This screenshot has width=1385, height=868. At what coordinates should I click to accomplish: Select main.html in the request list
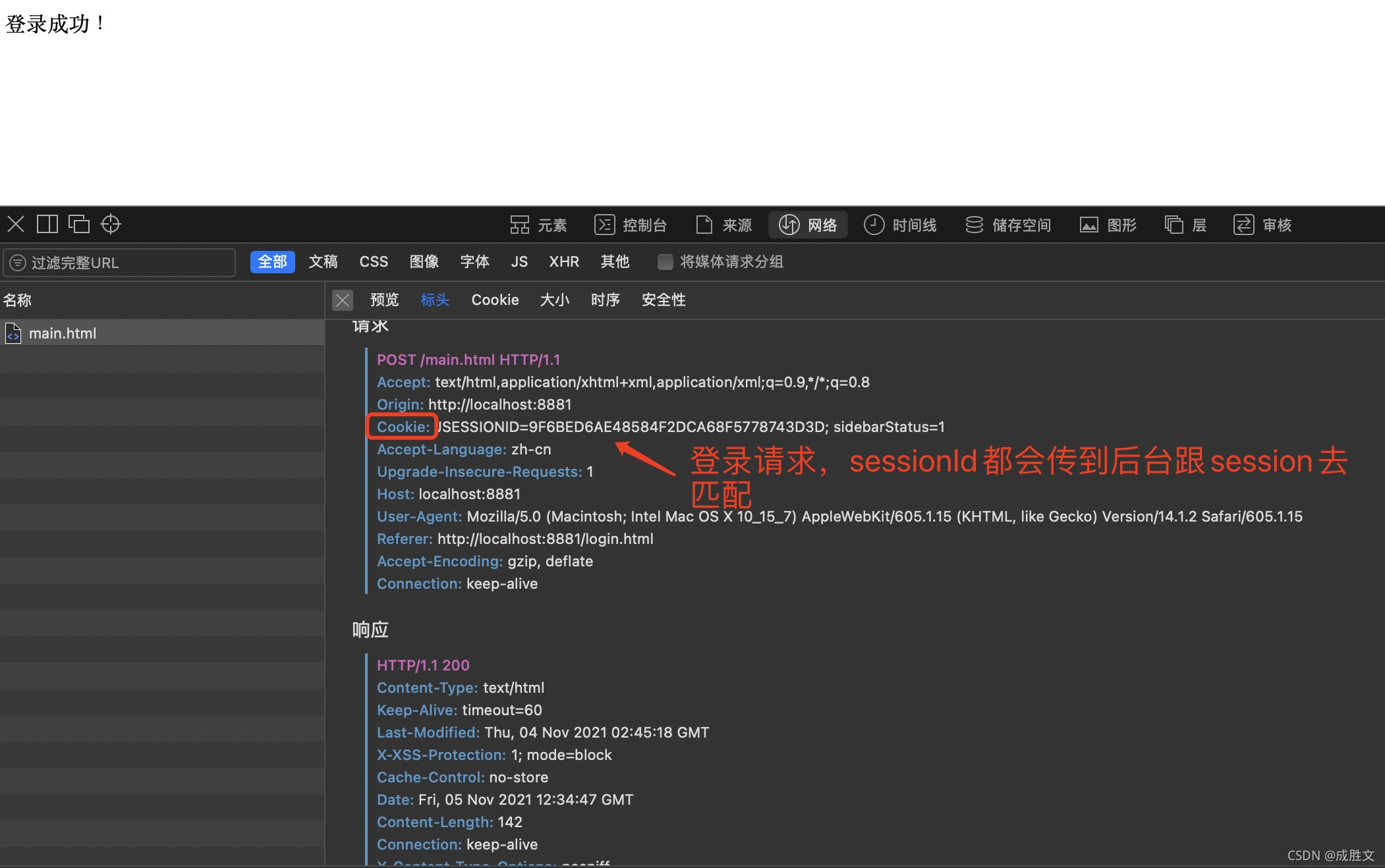pyautogui.click(x=162, y=333)
